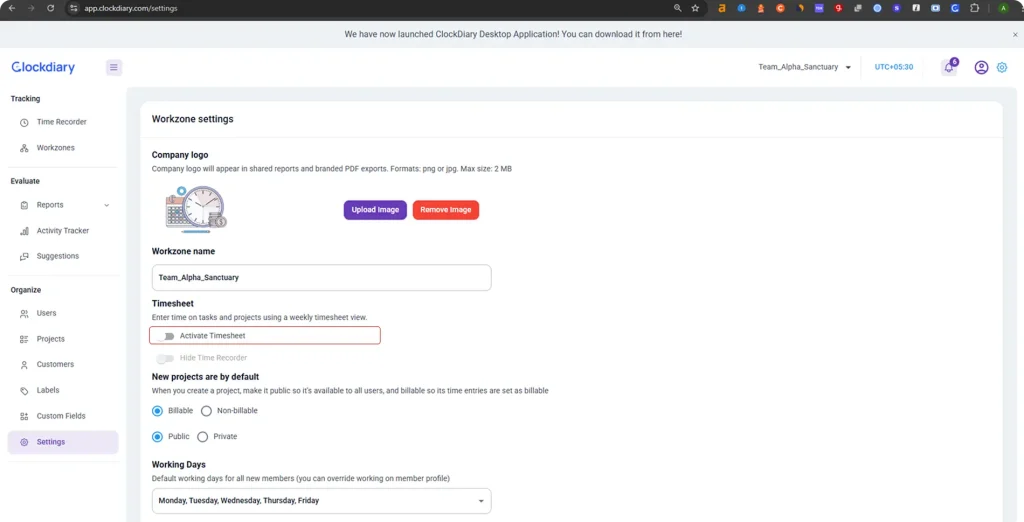Select Settings in the sidebar

pos(63,442)
